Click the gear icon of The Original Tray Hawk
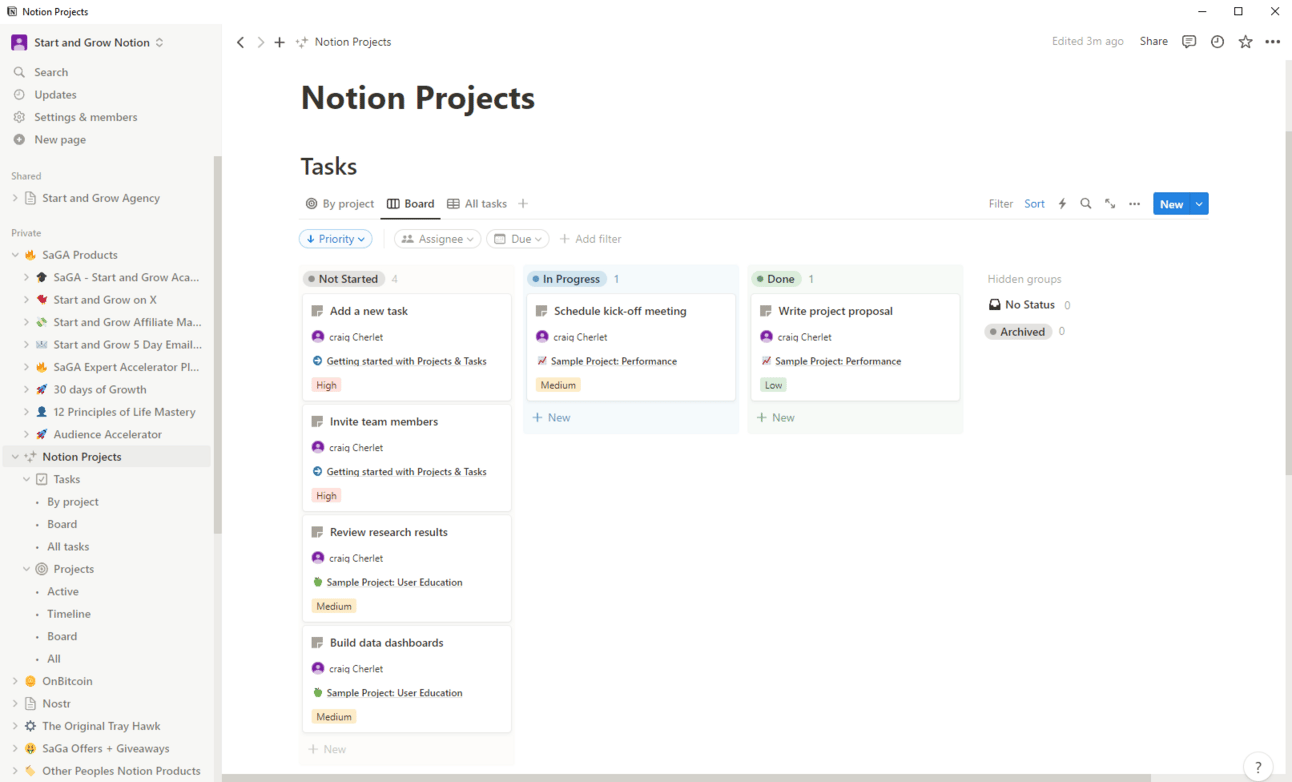The height and width of the screenshot is (782, 1292). pos(30,726)
